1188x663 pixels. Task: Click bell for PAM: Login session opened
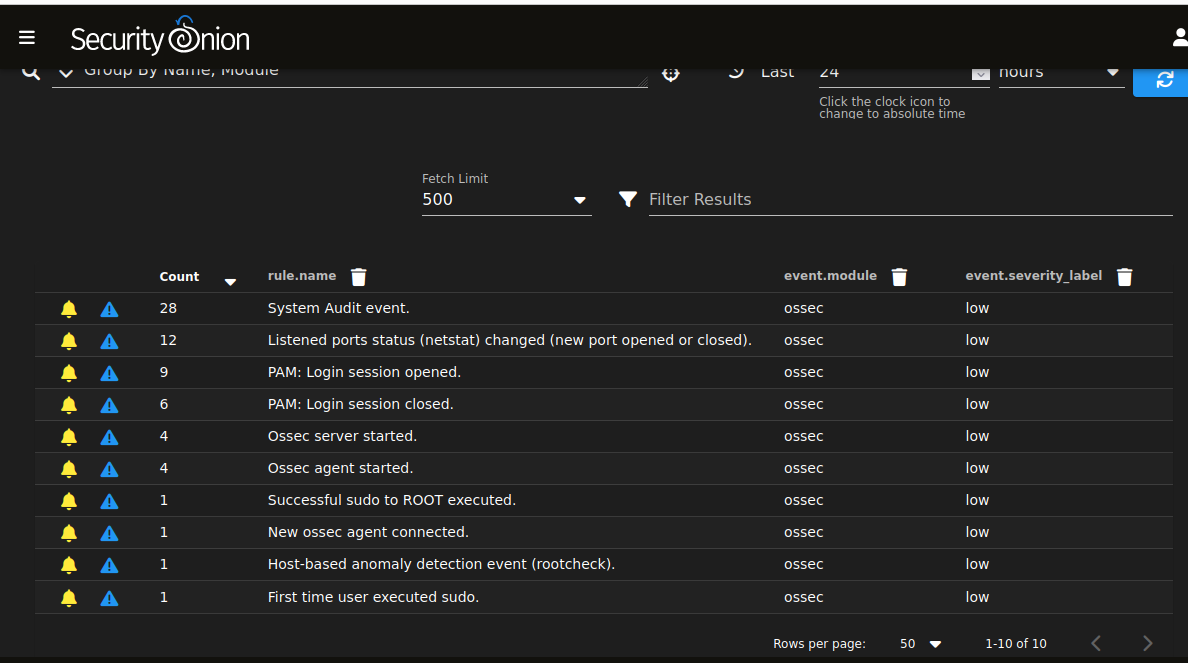click(x=69, y=373)
